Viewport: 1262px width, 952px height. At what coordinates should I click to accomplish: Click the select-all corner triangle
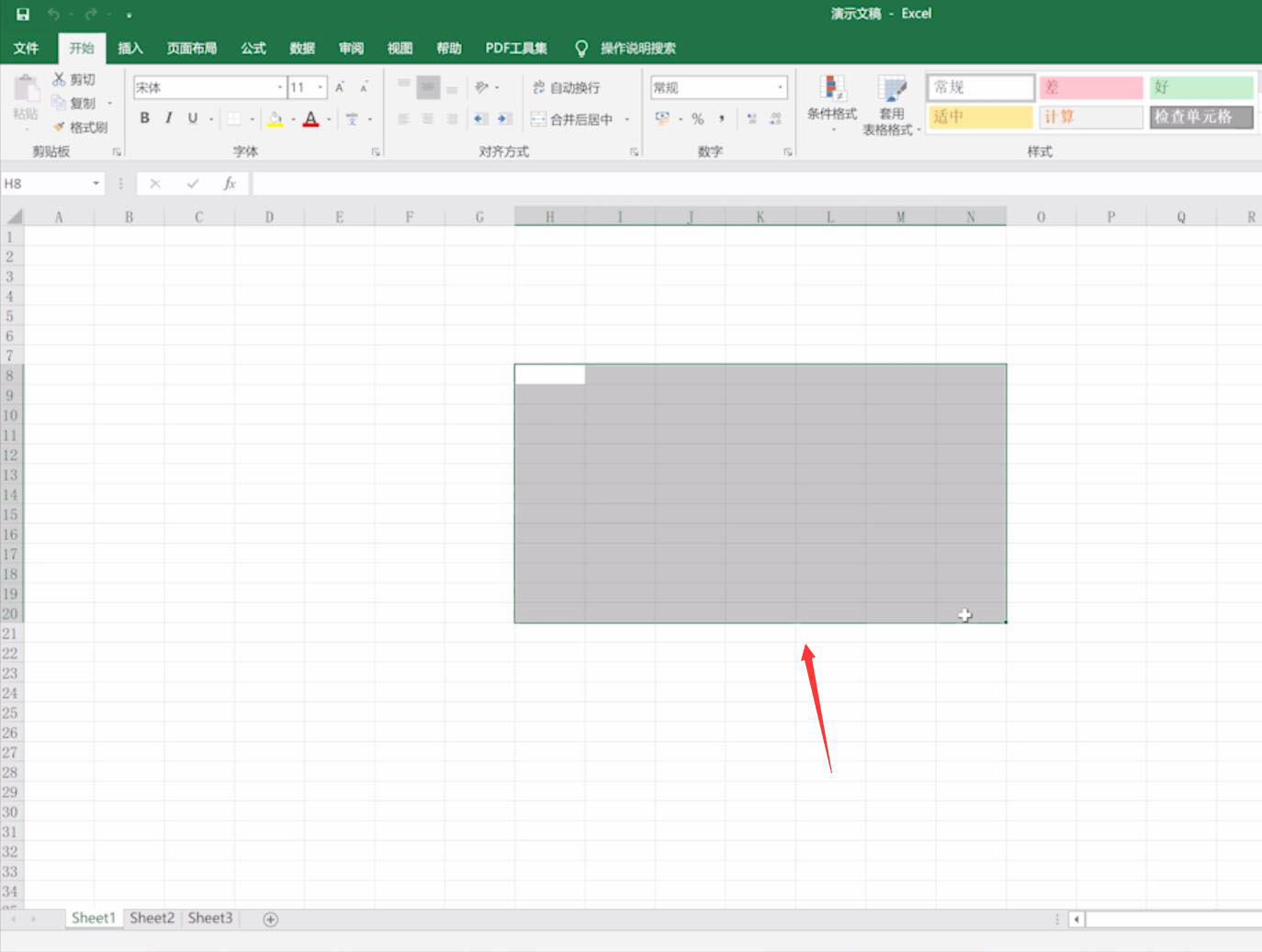pyautogui.click(x=13, y=217)
